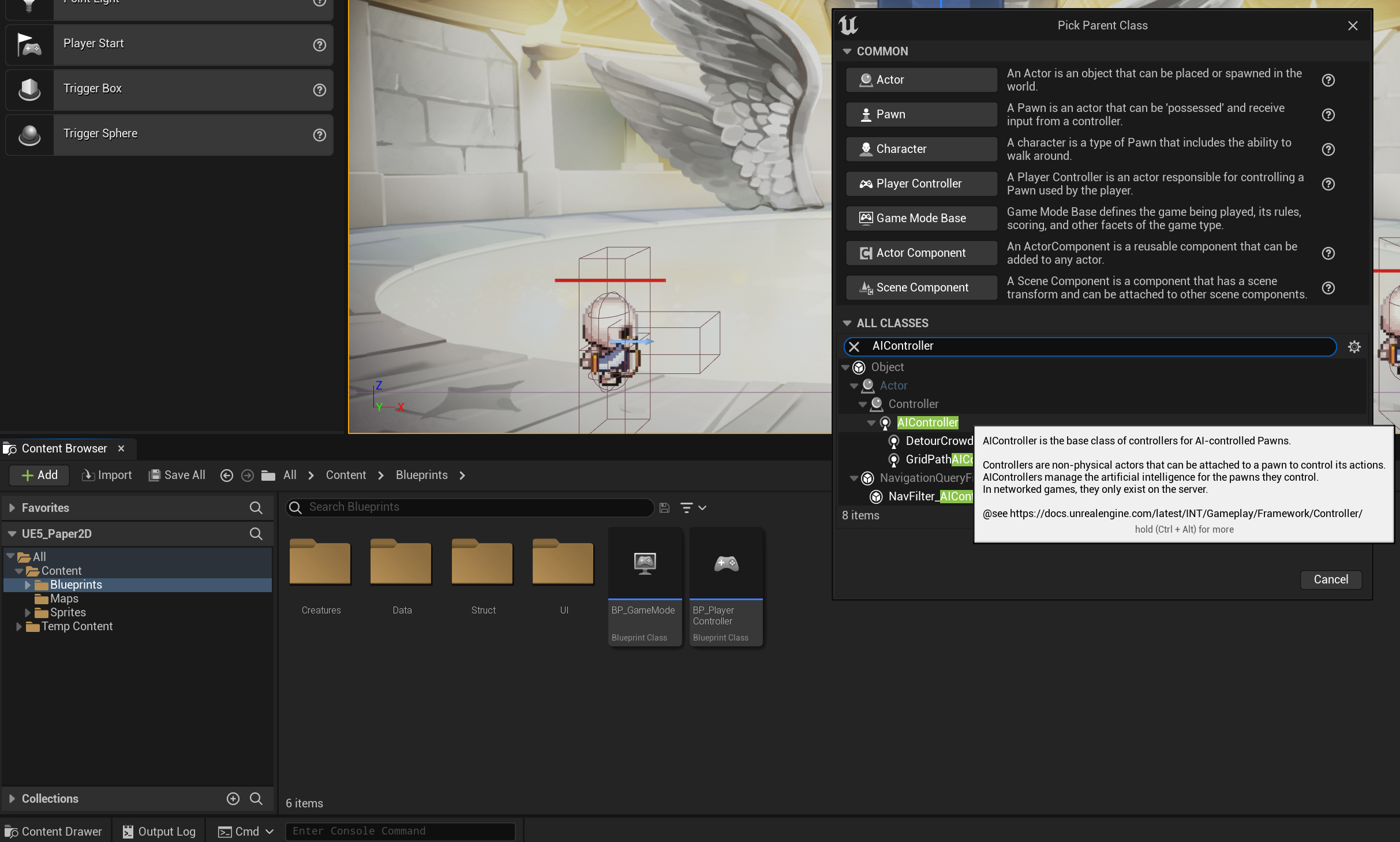Image resolution: width=1400 pixels, height=842 pixels.
Task: Select the Trigger Box placement item
Action: click(x=169, y=89)
